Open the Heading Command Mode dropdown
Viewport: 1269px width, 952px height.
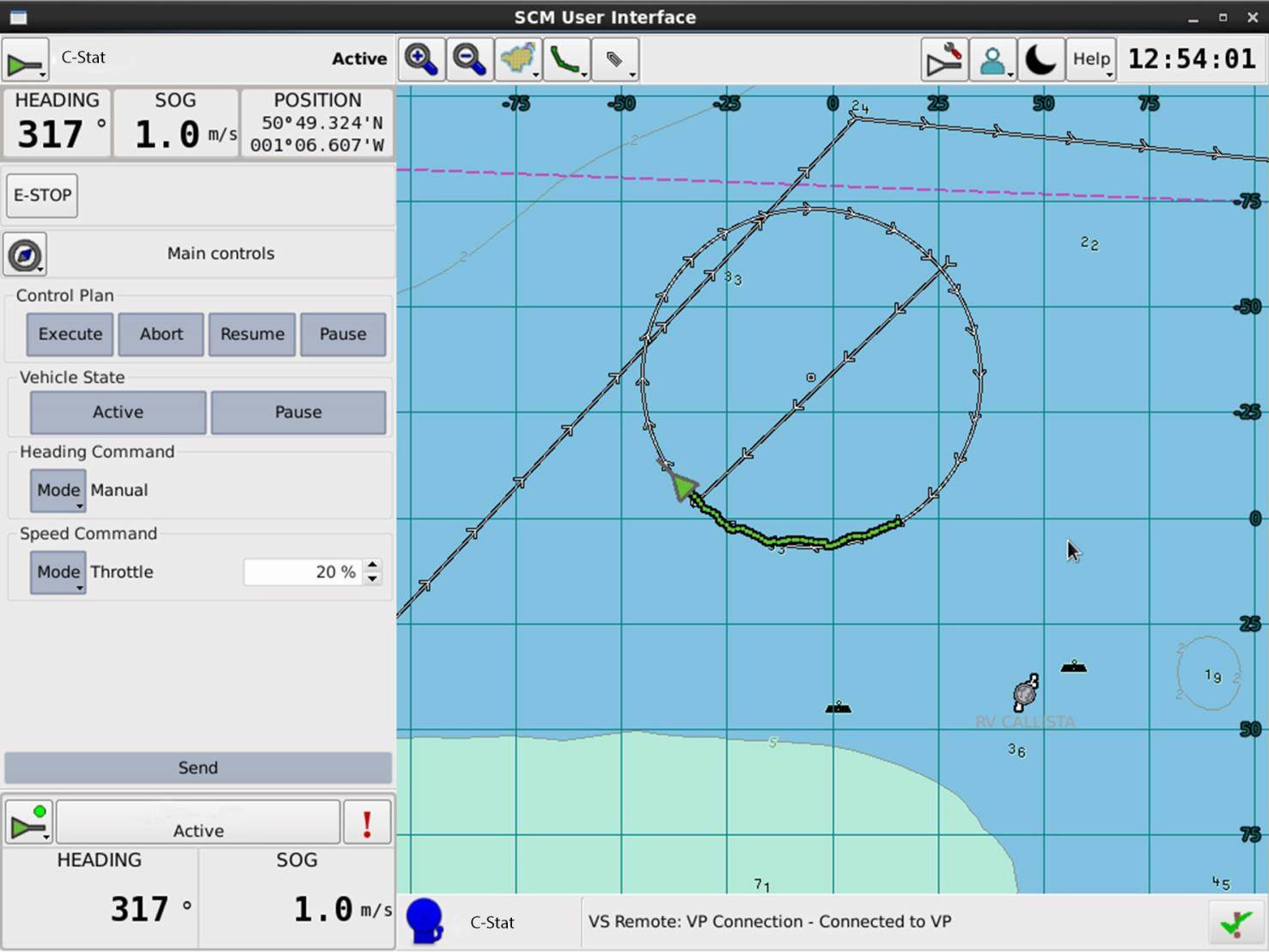coord(58,491)
